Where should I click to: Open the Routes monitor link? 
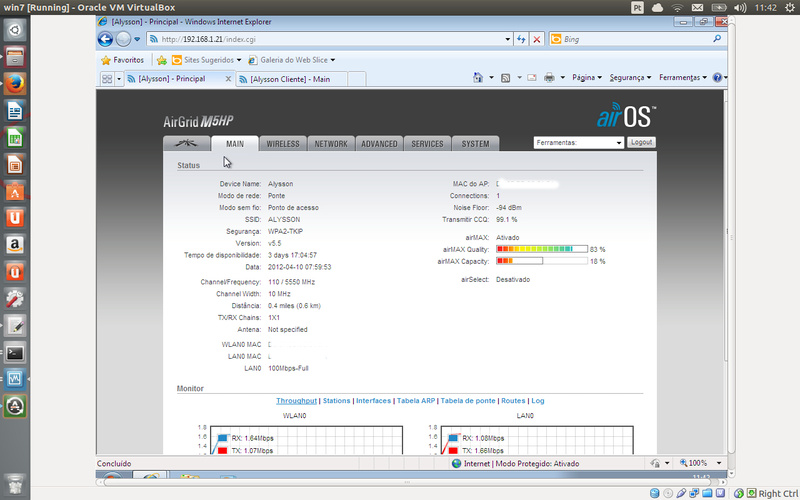point(513,401)
